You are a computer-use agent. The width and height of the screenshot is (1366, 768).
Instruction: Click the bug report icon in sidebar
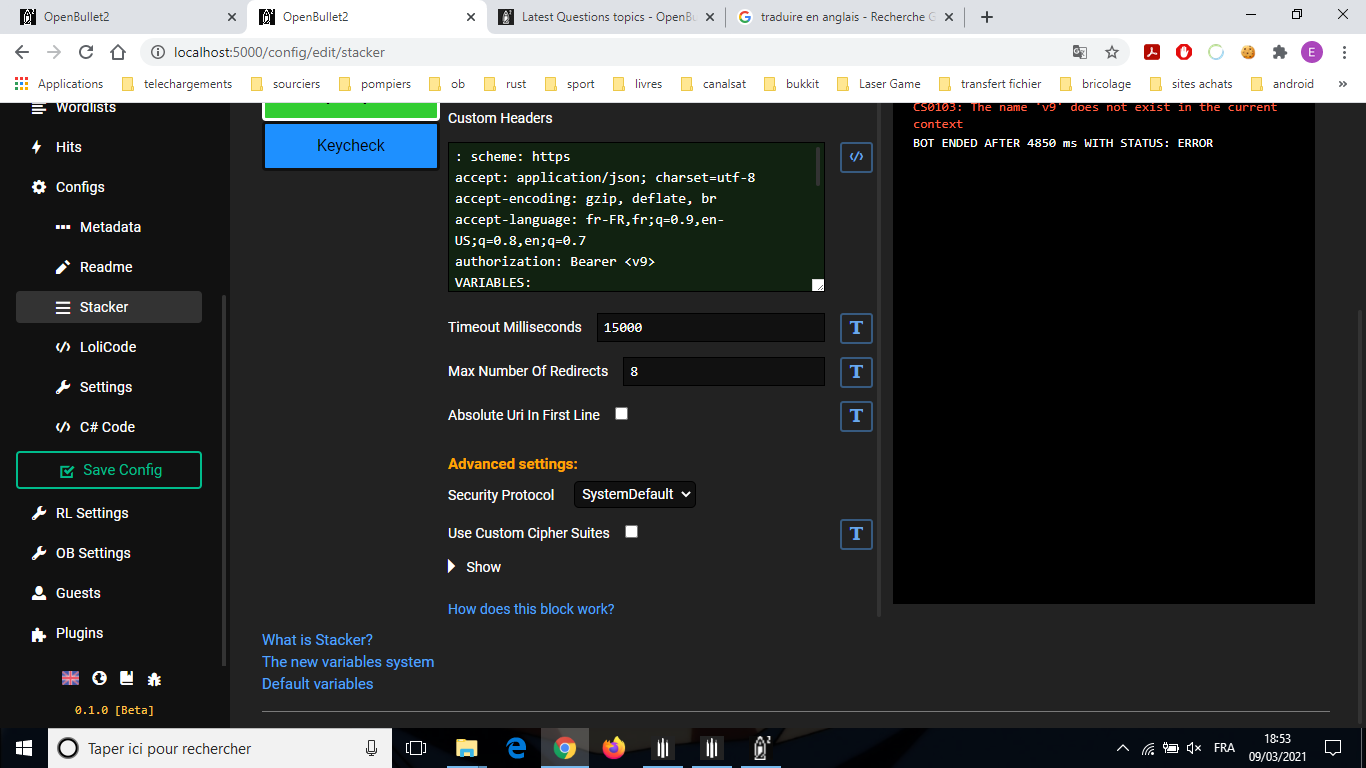click(154, 678)
